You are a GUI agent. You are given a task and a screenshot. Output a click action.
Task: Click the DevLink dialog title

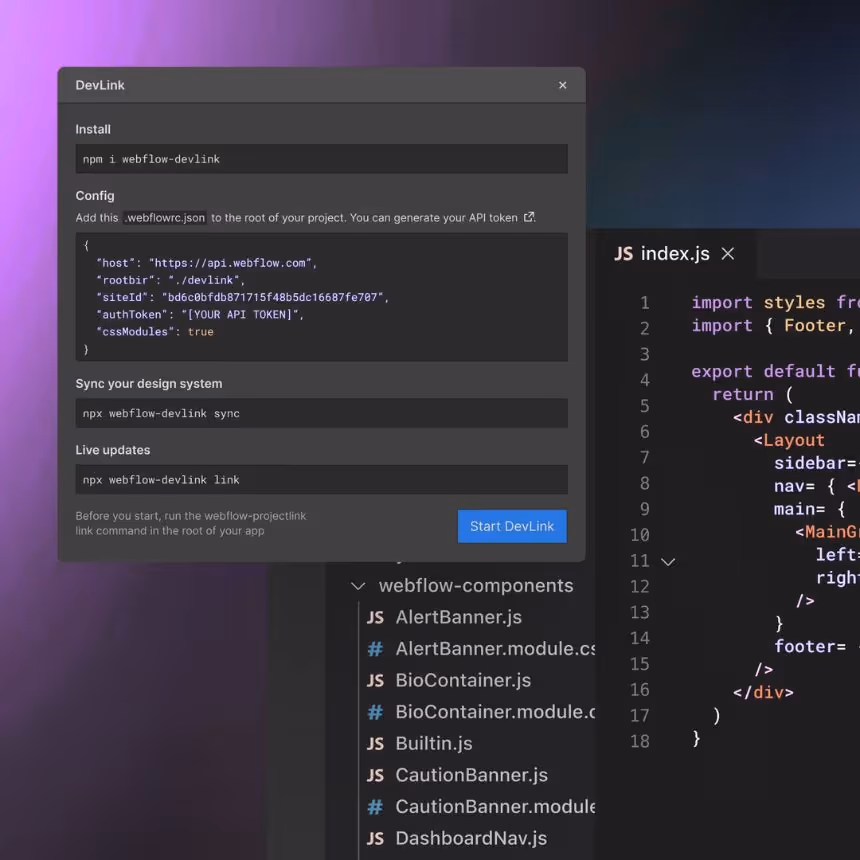[x=100, y=86]
